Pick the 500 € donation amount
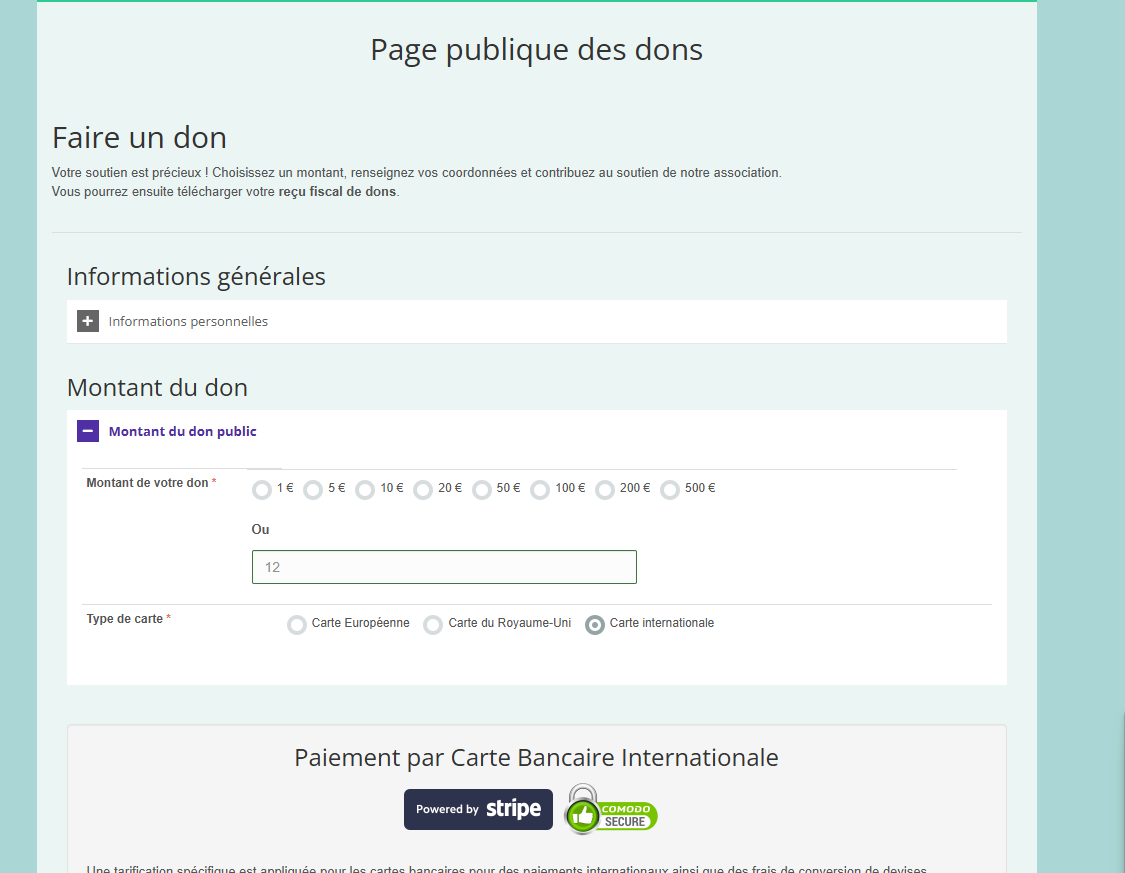The image size is (1125, 873). pyautogui.click(x=670, y=490)
